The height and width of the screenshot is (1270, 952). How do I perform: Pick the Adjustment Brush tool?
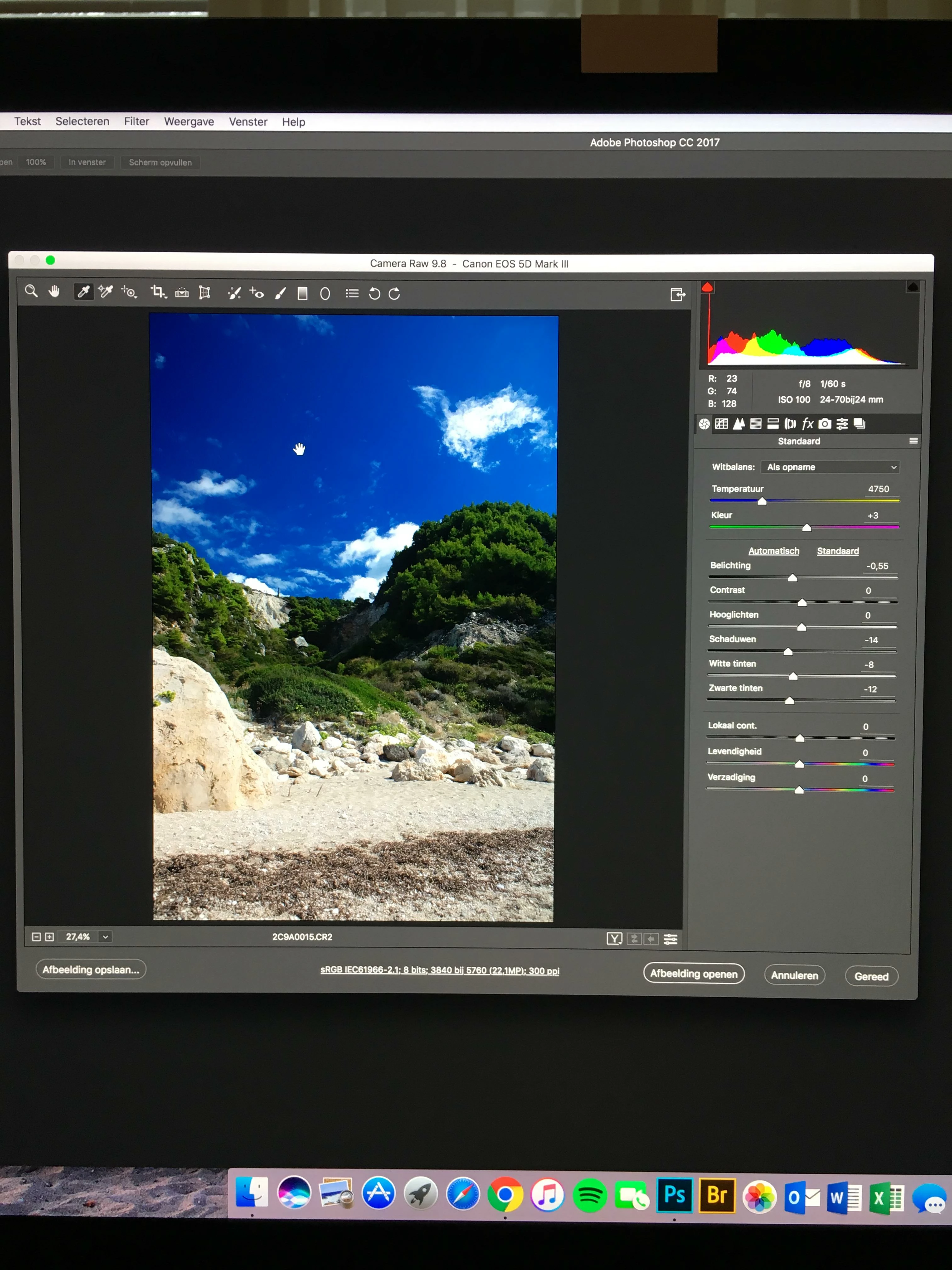click(x=280, y=294)
